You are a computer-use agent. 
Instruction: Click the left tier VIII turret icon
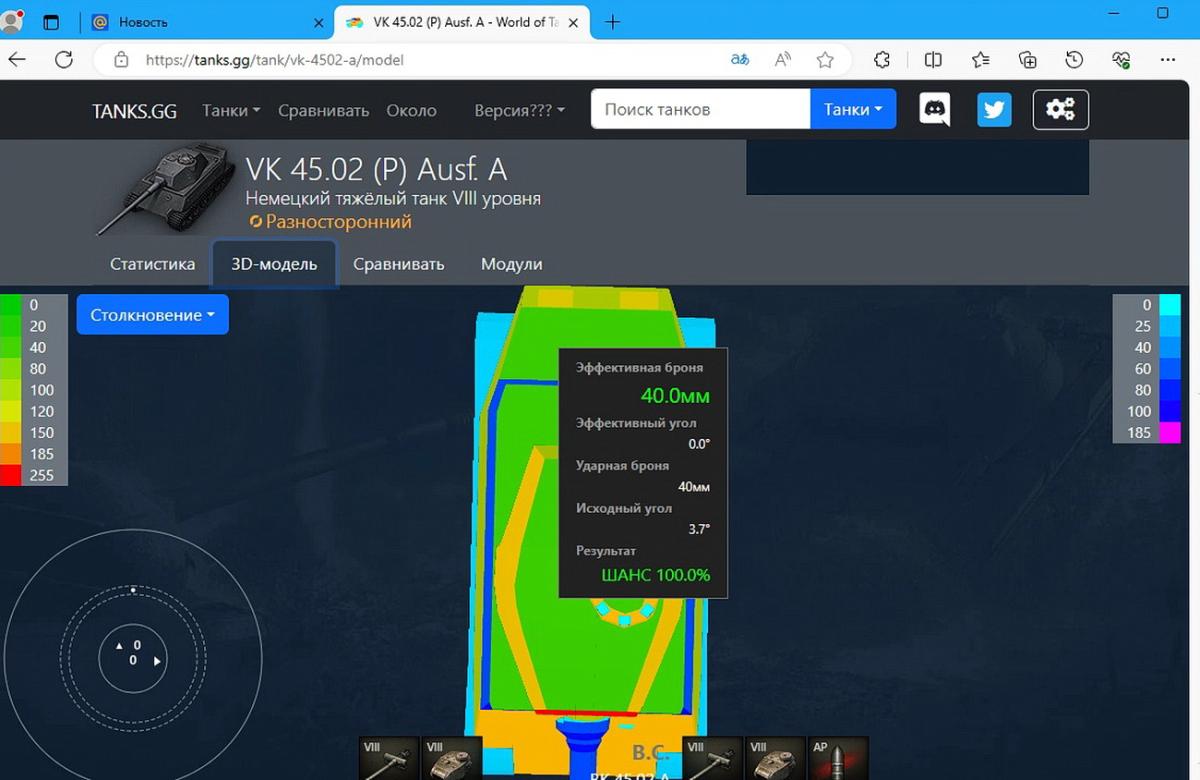pos(452,758)
